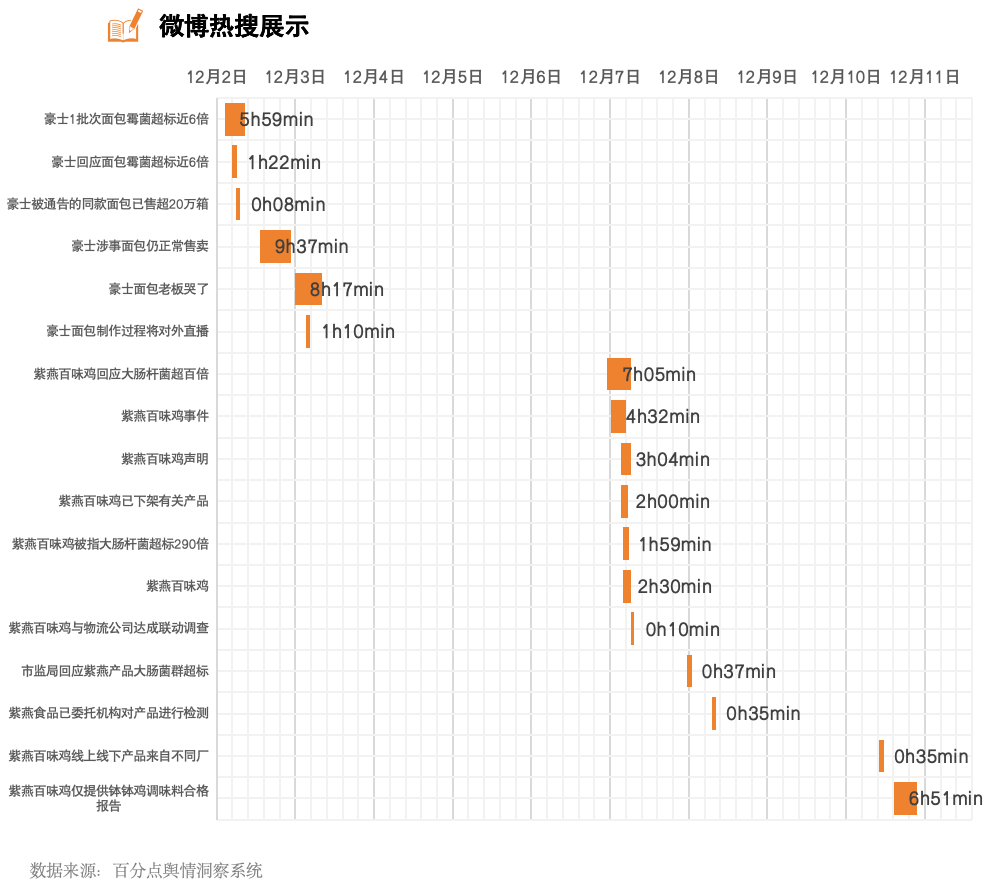
Task: Click the duration text 1h59min
Action: point(675,544)
